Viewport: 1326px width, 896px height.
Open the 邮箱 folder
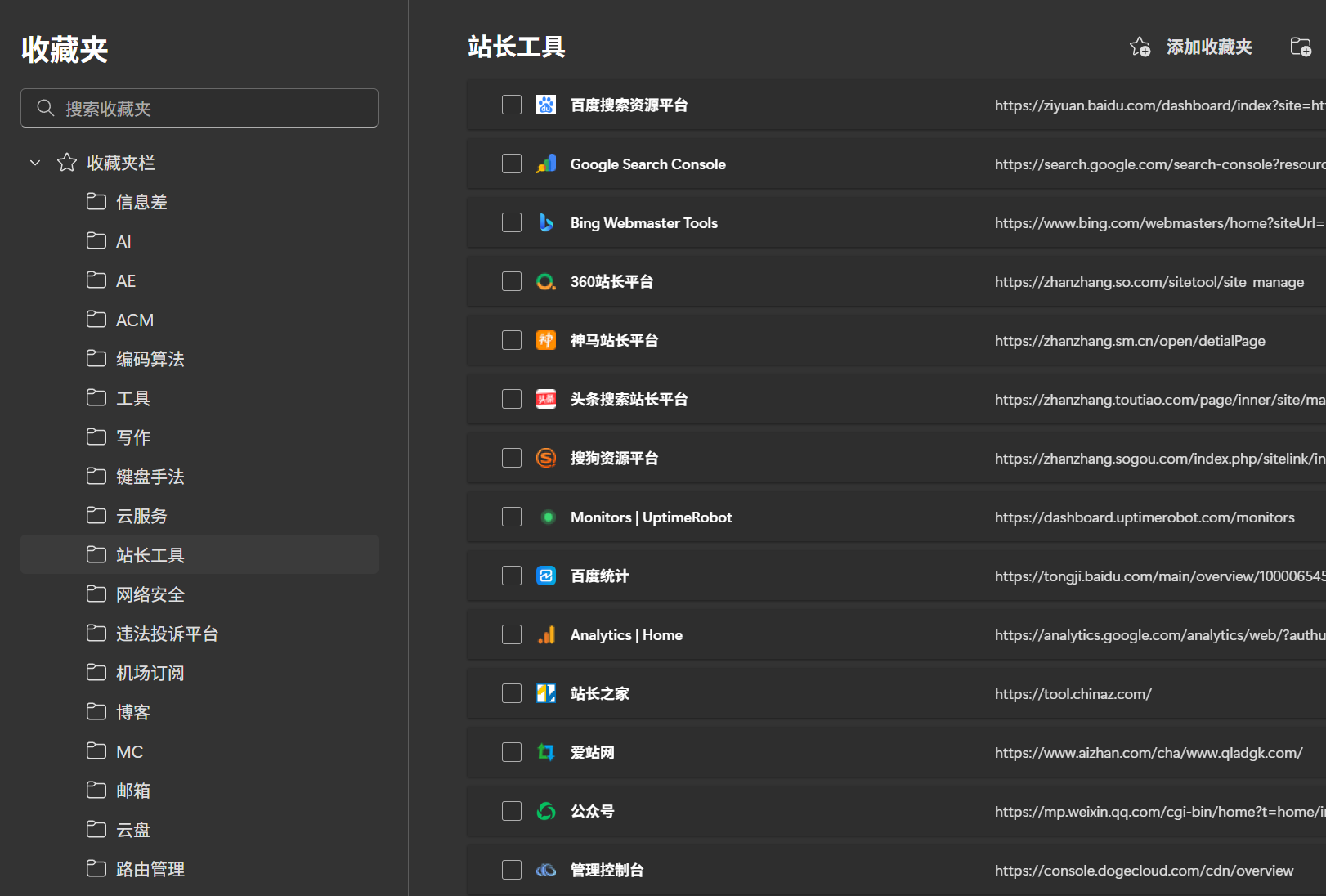pyautogui.click(x=199, y=791)
